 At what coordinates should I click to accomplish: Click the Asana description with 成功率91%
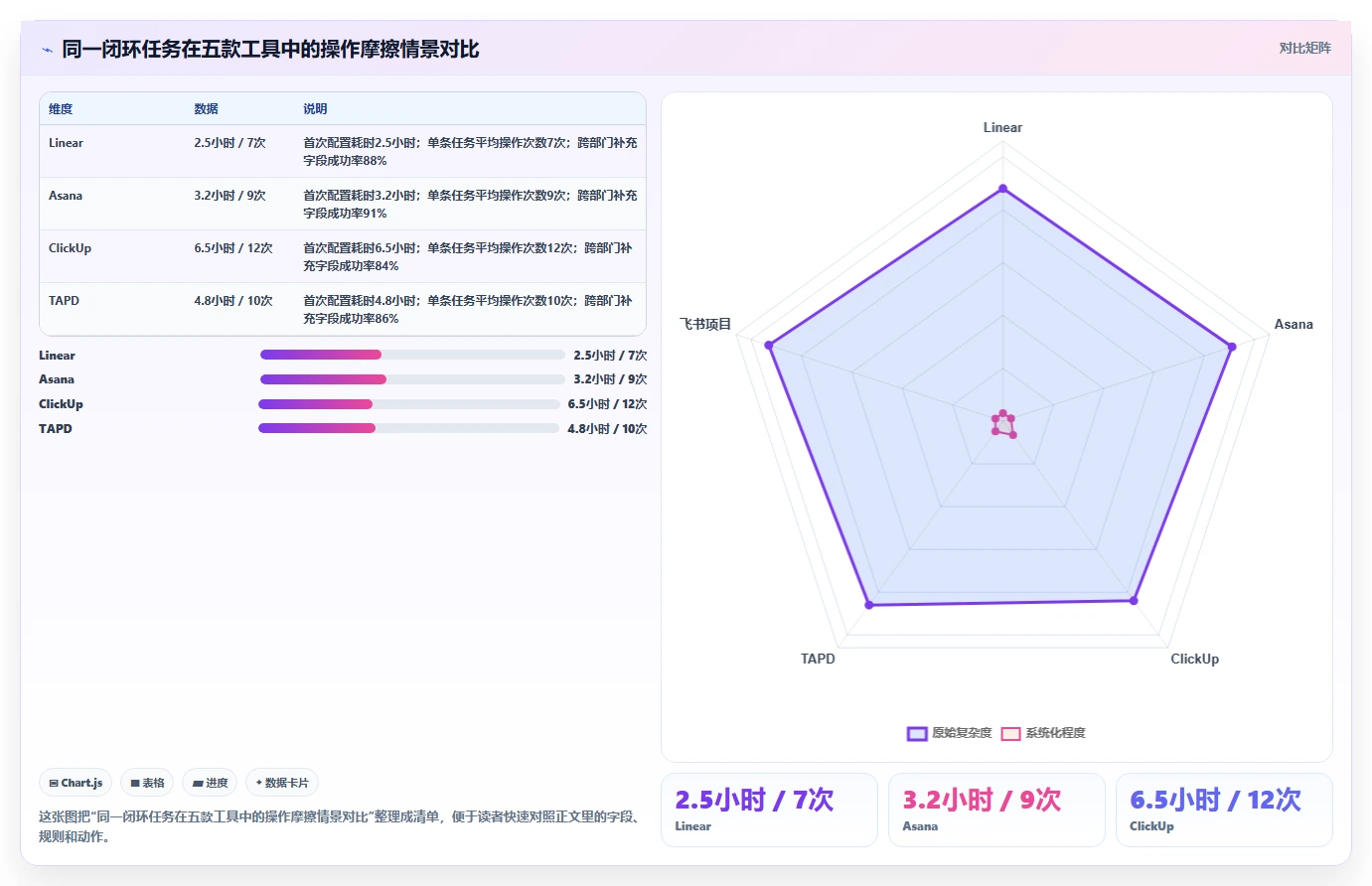[x=470, y=205]
